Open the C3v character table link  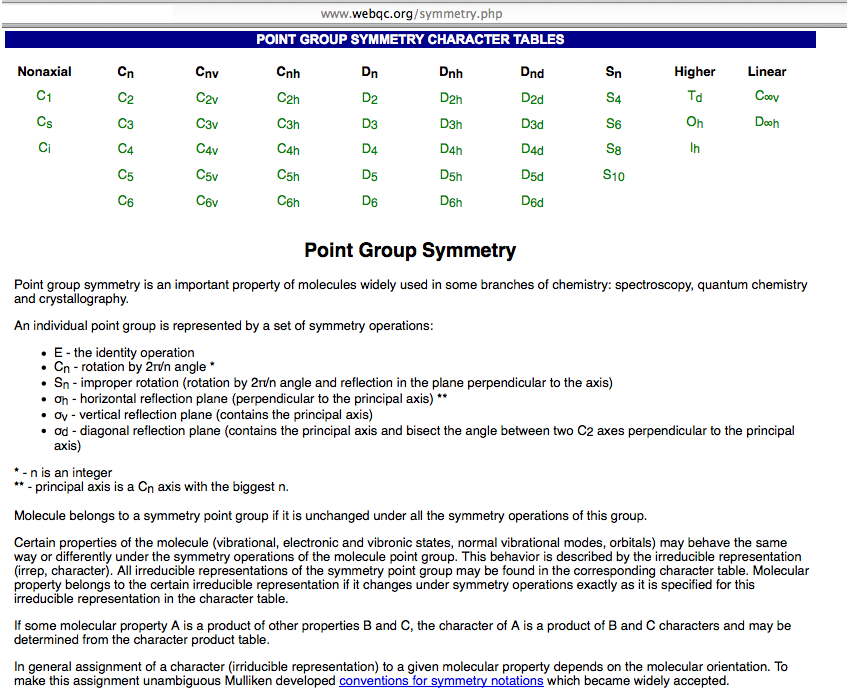[207, 124]
